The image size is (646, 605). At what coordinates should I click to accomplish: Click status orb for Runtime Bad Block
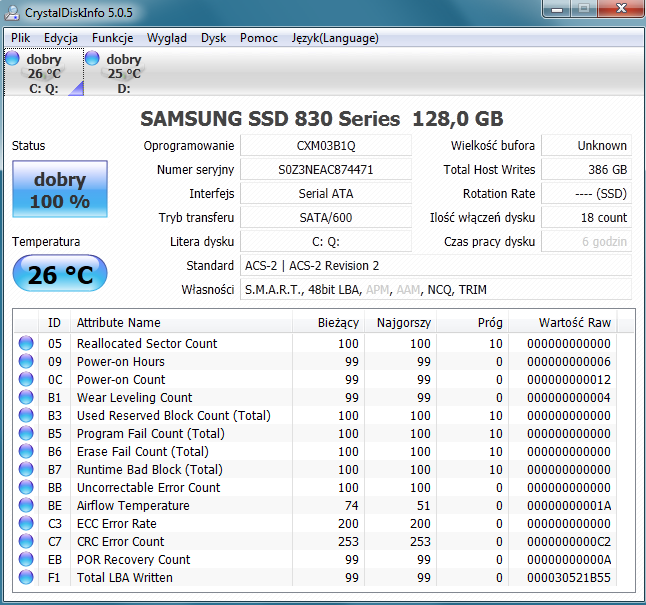(26, 469)
